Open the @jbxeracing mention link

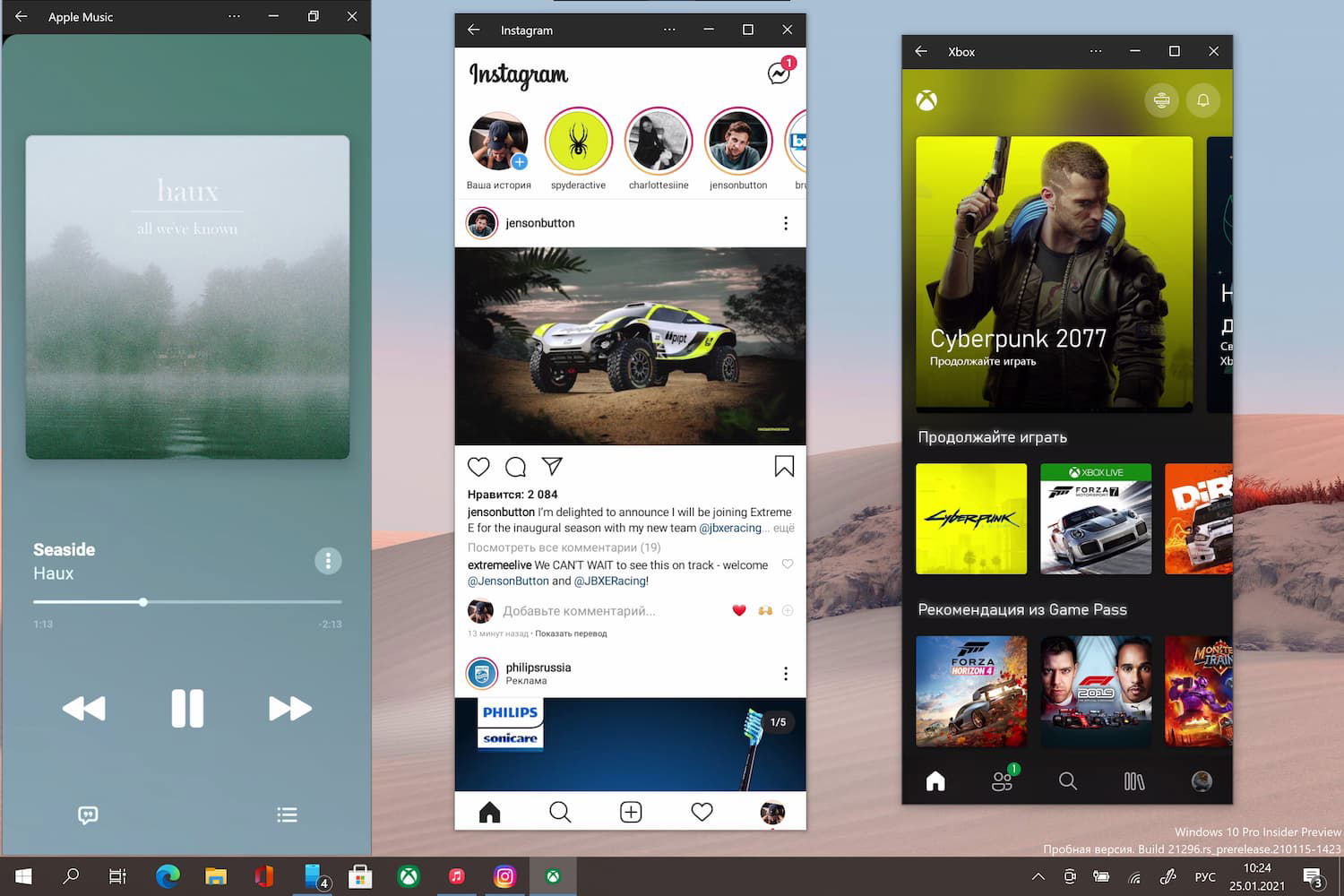(x=730, y=529)
